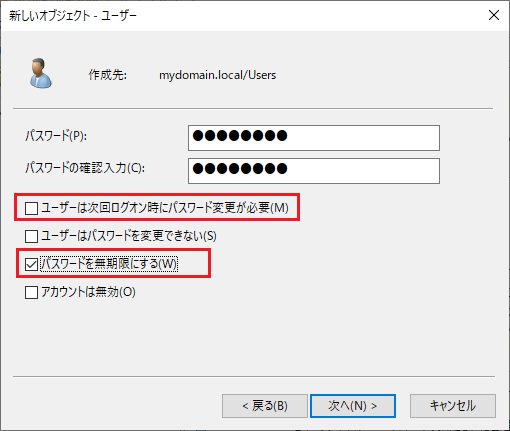Uncheck パスワードを無期限にする checkbox
510x431 pixels.
[x=31, y=264]
